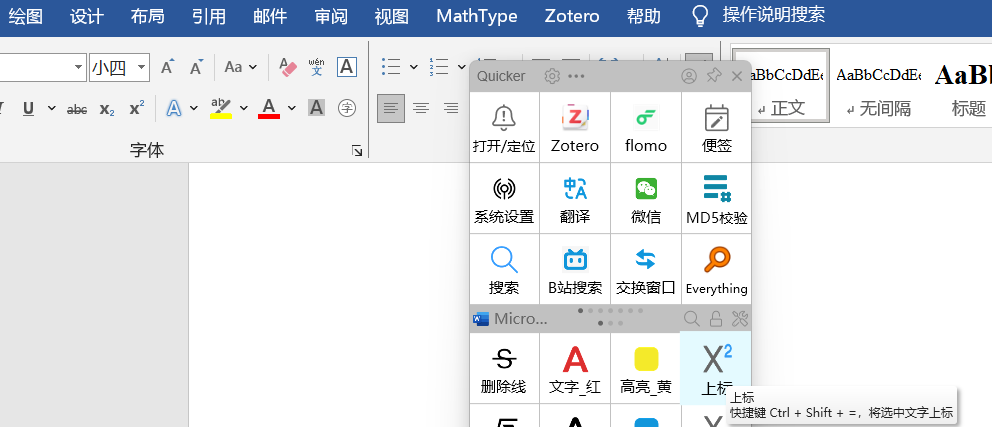Expand the font name dropdown arrow
Viewport: 992px width, 427px height.
(x=78, y=67)
